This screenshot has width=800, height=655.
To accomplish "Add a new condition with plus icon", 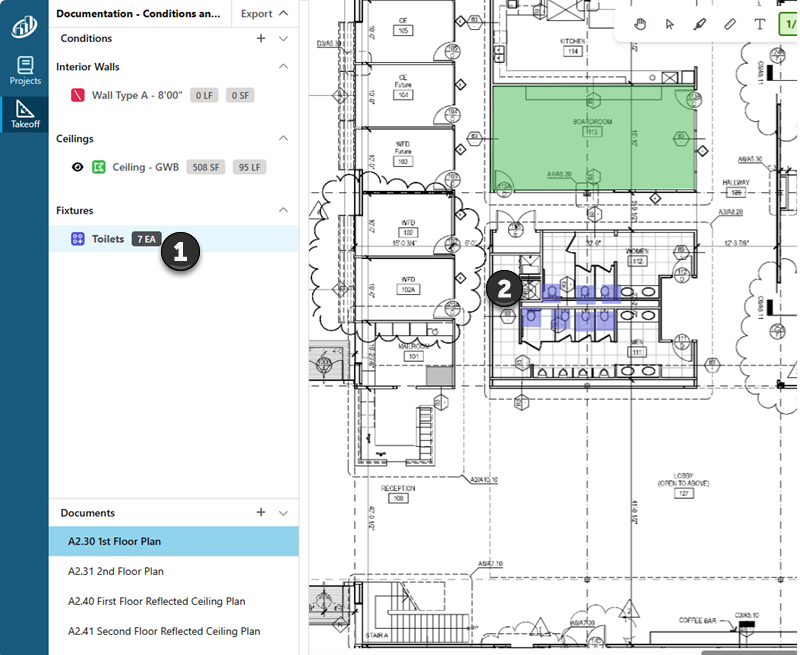I will pos(261,38).
